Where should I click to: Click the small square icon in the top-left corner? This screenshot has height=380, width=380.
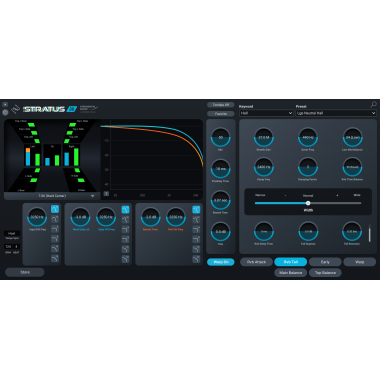point(5,104)
